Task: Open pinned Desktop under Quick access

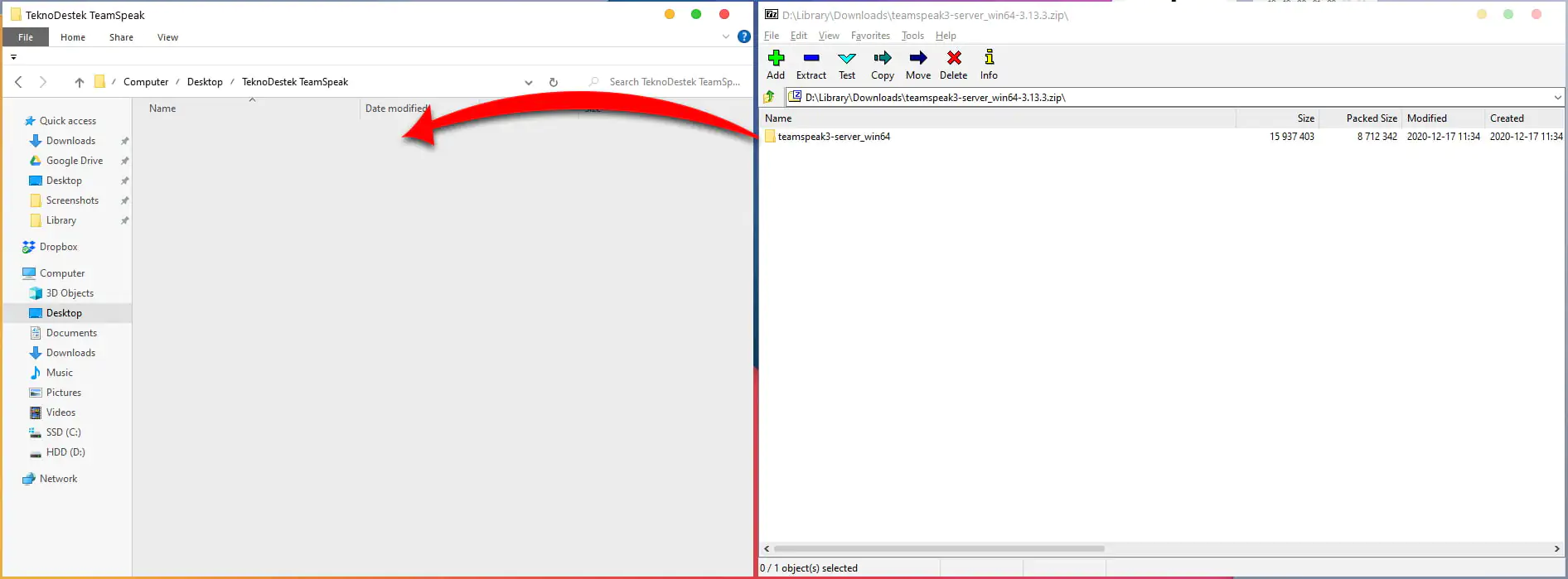Action: (64, 181)
